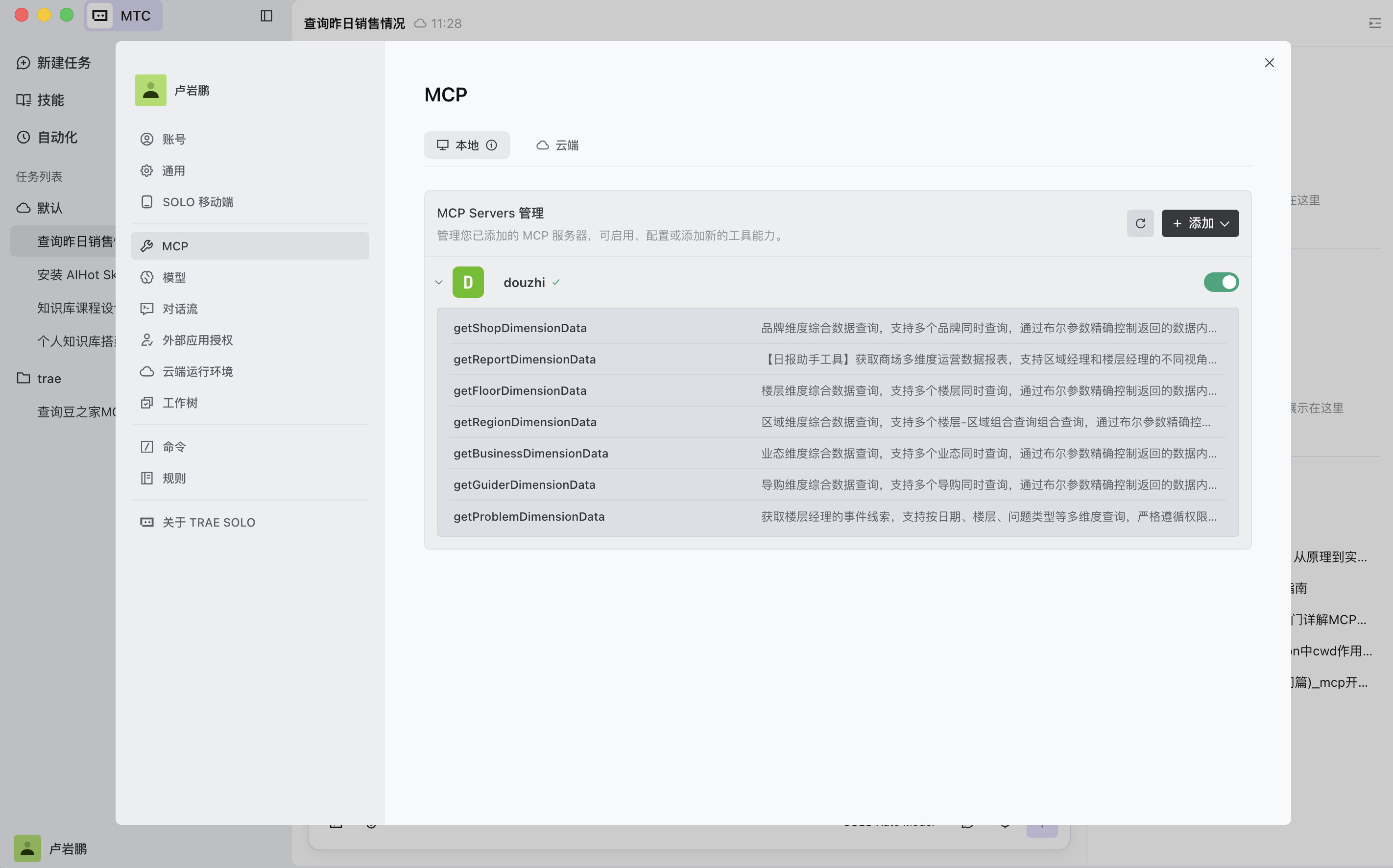The height and width of the screenshot is (868, 1393).
Task: Switch to the 云端 tab
Action: coord(557,145)
